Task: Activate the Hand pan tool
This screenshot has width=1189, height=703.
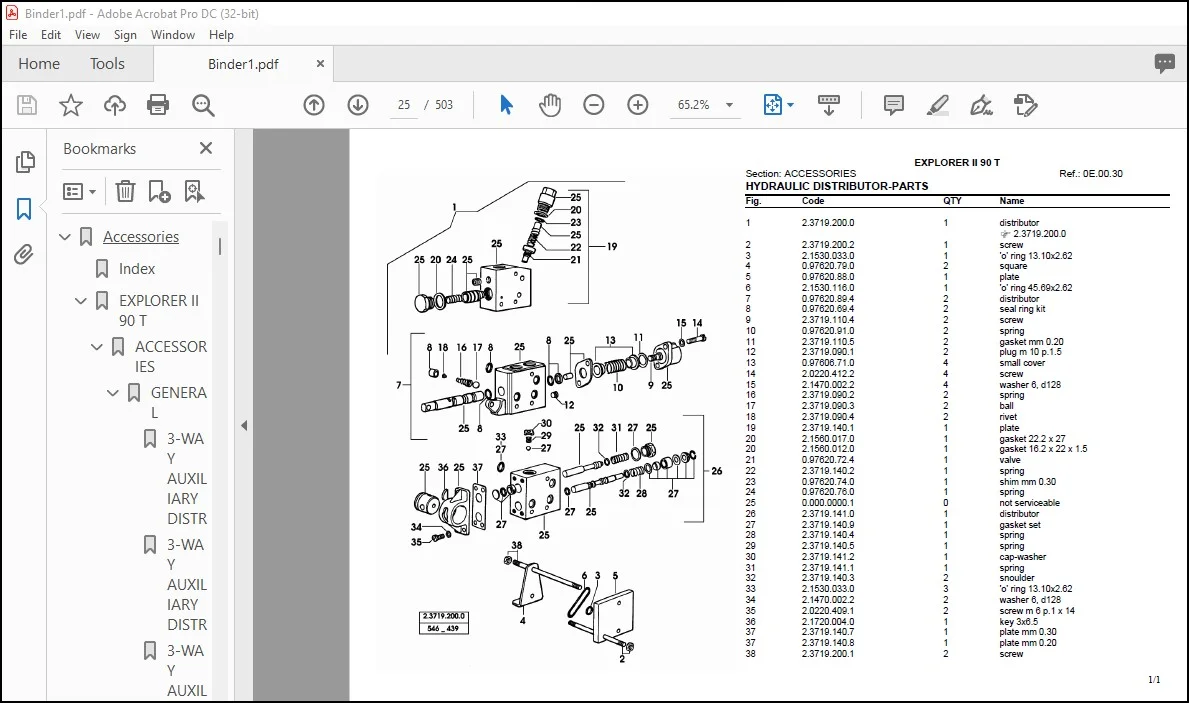Action: click(550, 105)
